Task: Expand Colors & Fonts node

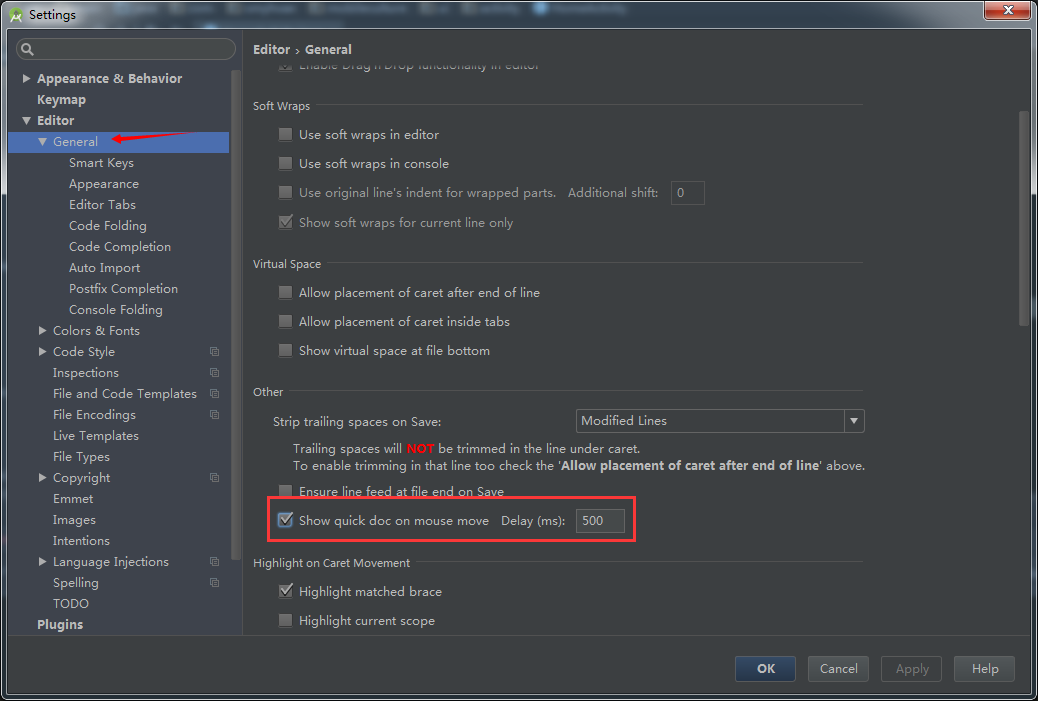Action: point(42,330)
